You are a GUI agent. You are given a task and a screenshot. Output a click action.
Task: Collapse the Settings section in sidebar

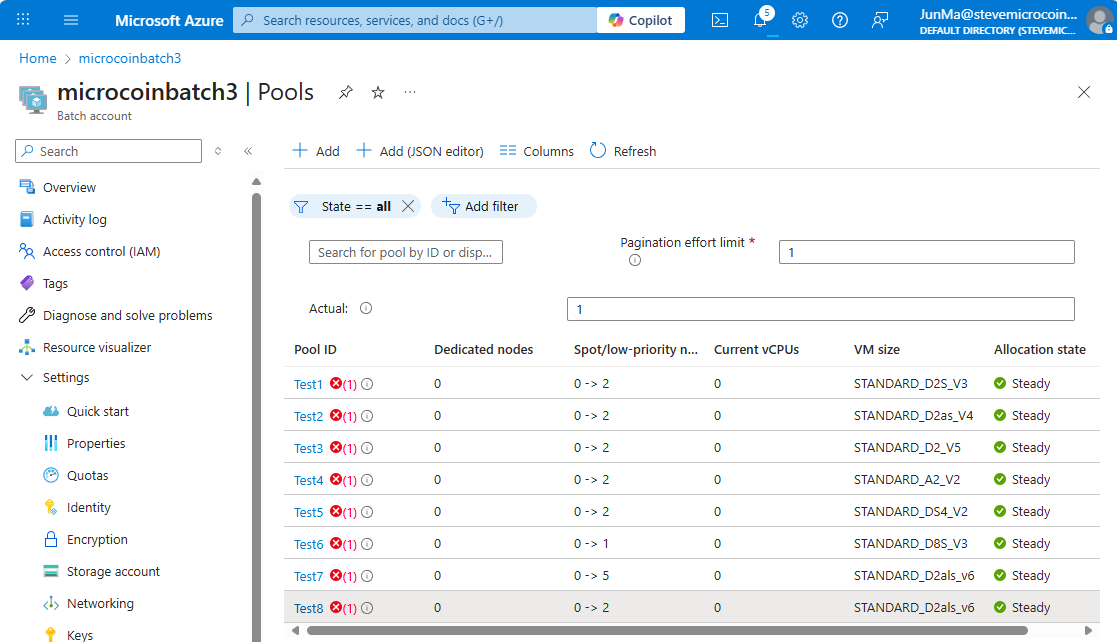(x=27, y=377)
